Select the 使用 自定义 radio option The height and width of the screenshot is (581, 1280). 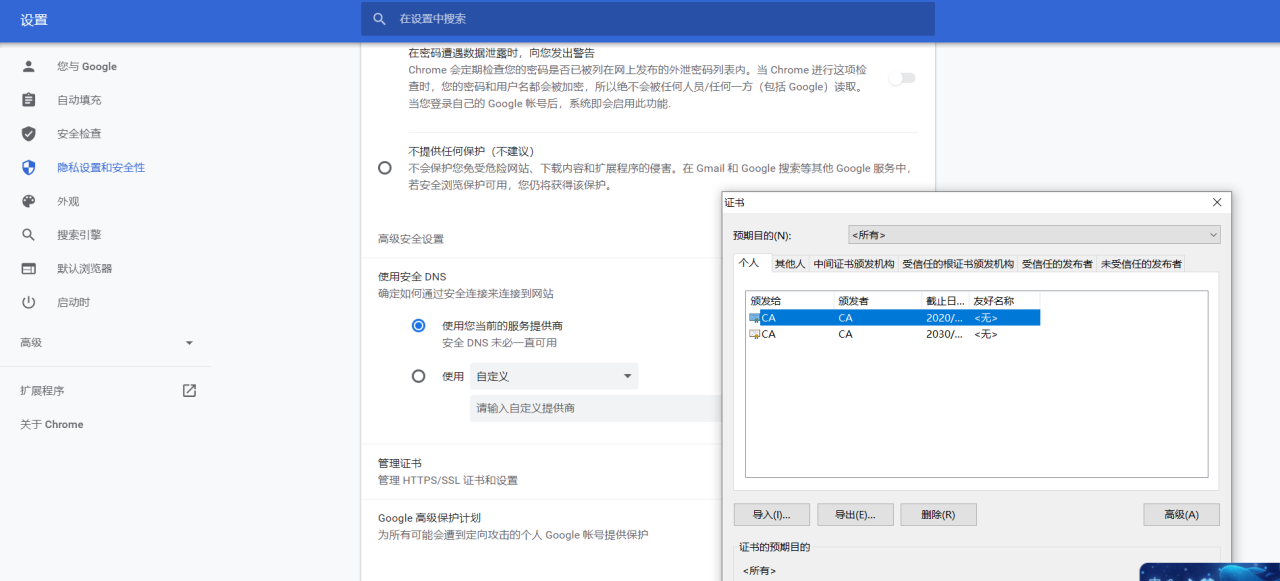coord(419,376)
